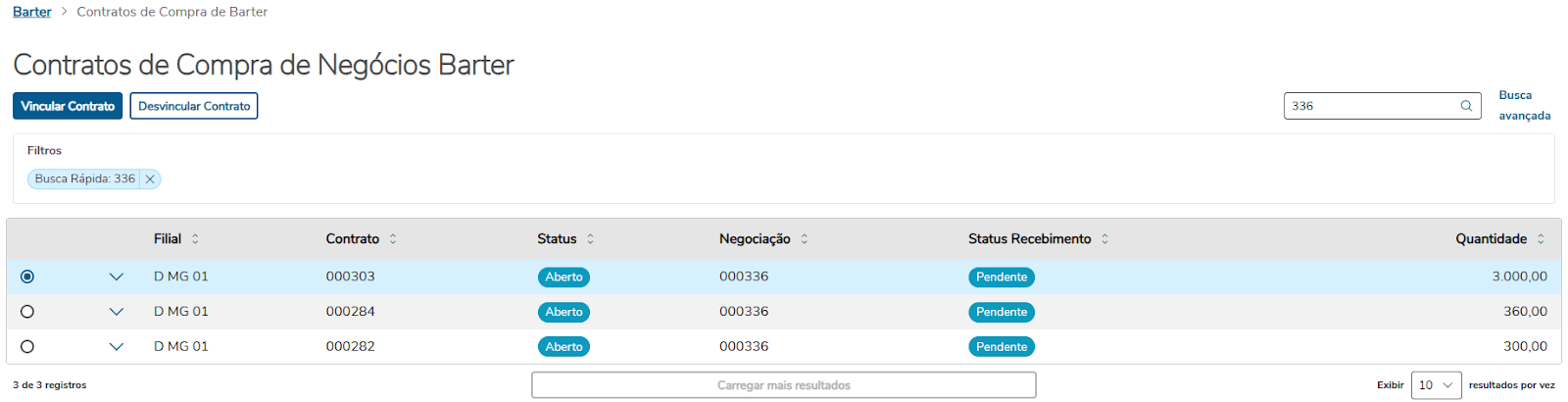The height and width of the screenshot is (402, 1568).
Task: Open the Busca avançada link
Action: point(1524,105)
